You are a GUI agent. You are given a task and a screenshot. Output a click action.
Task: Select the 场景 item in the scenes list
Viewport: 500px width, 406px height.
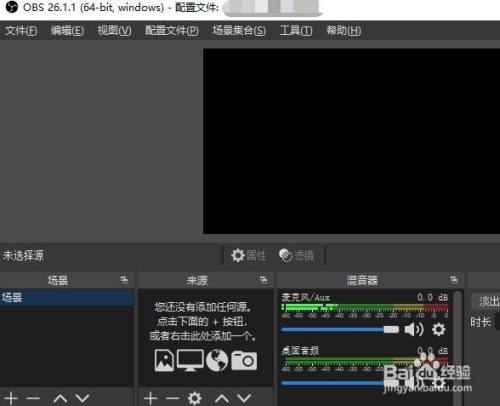pos(67,297)
